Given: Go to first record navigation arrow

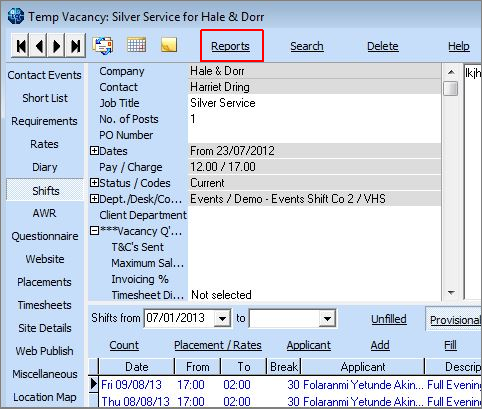Looking at the screenshot, I should pyautogui.click(x=21, y=46).
